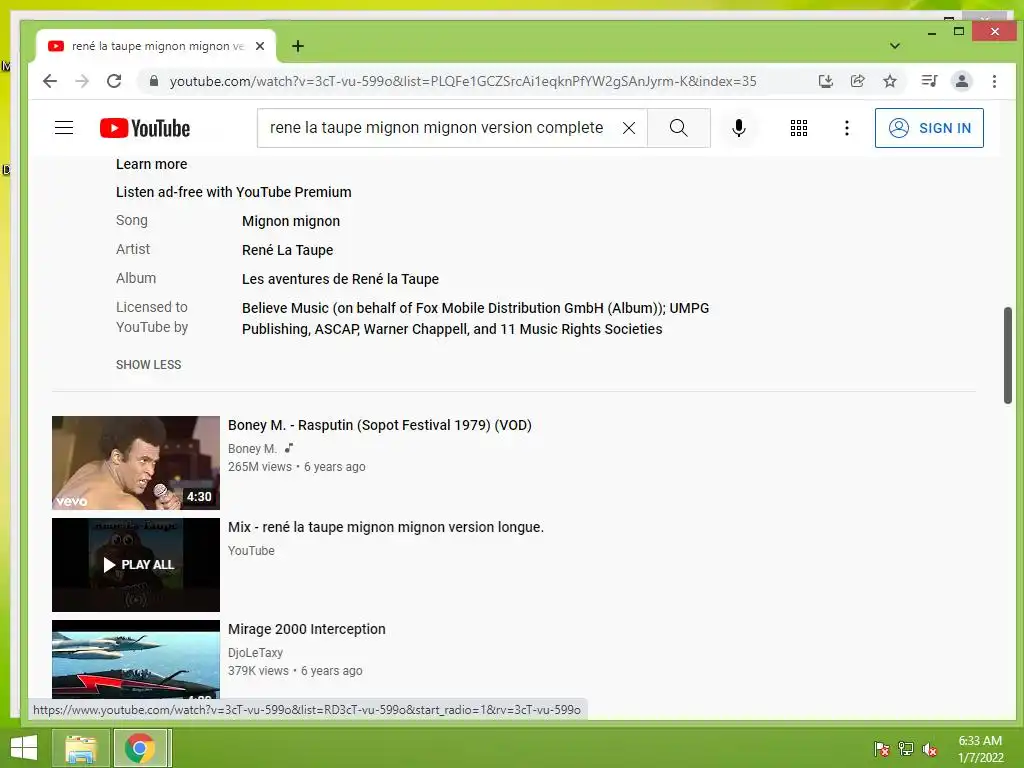
Task: Open YouTube hamburger guide menu
Action: click(x=64, y=127)
